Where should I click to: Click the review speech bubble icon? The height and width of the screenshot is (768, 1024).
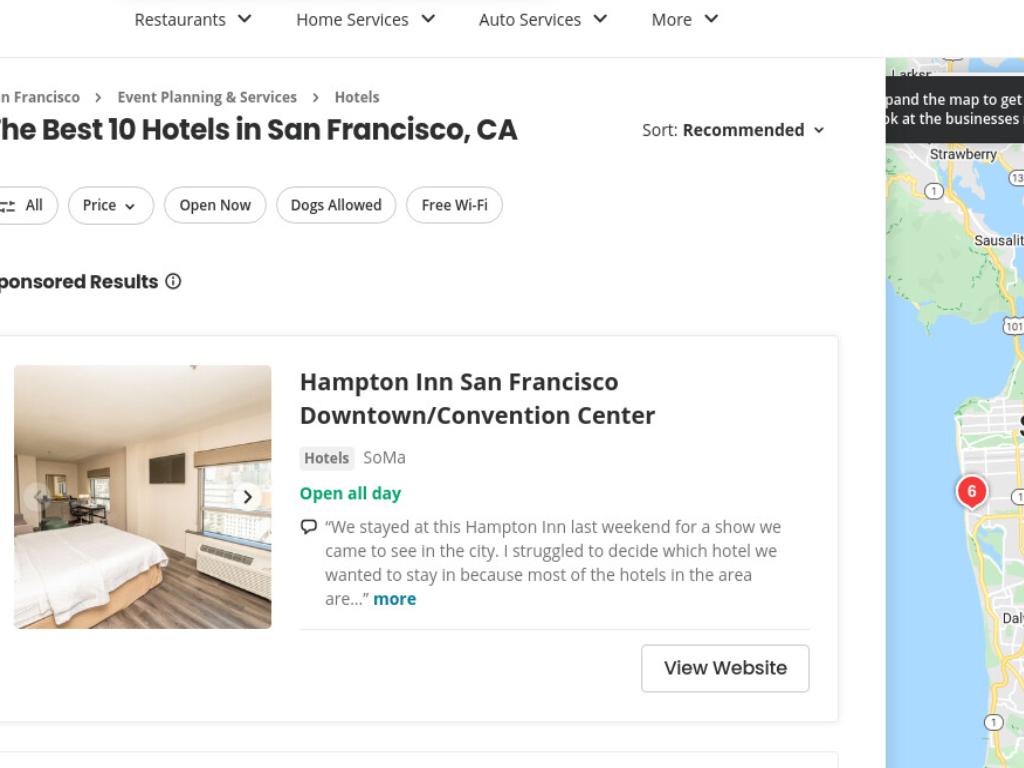pyautogui.click(x=309, y=527)
